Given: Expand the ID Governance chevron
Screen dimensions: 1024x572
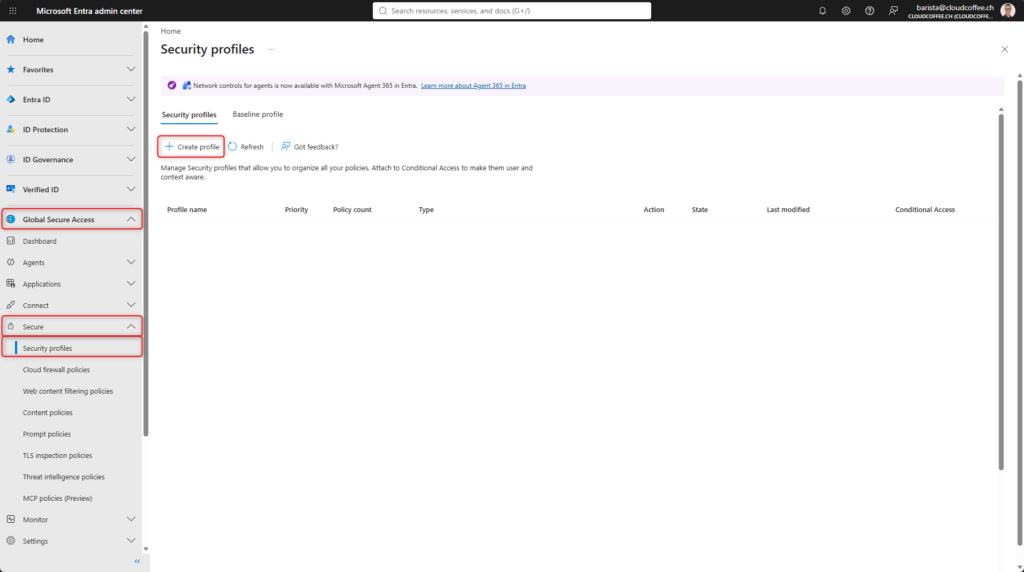Looking at the screenshot, I should tap(131, 159).
